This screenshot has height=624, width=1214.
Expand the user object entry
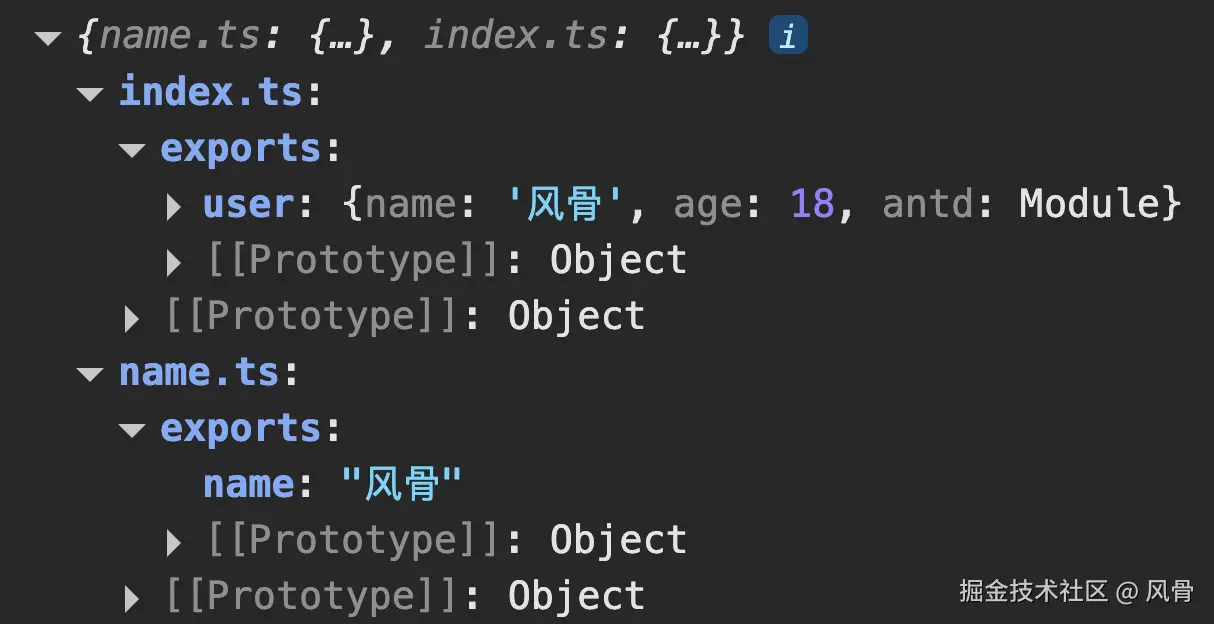(174, 206)
